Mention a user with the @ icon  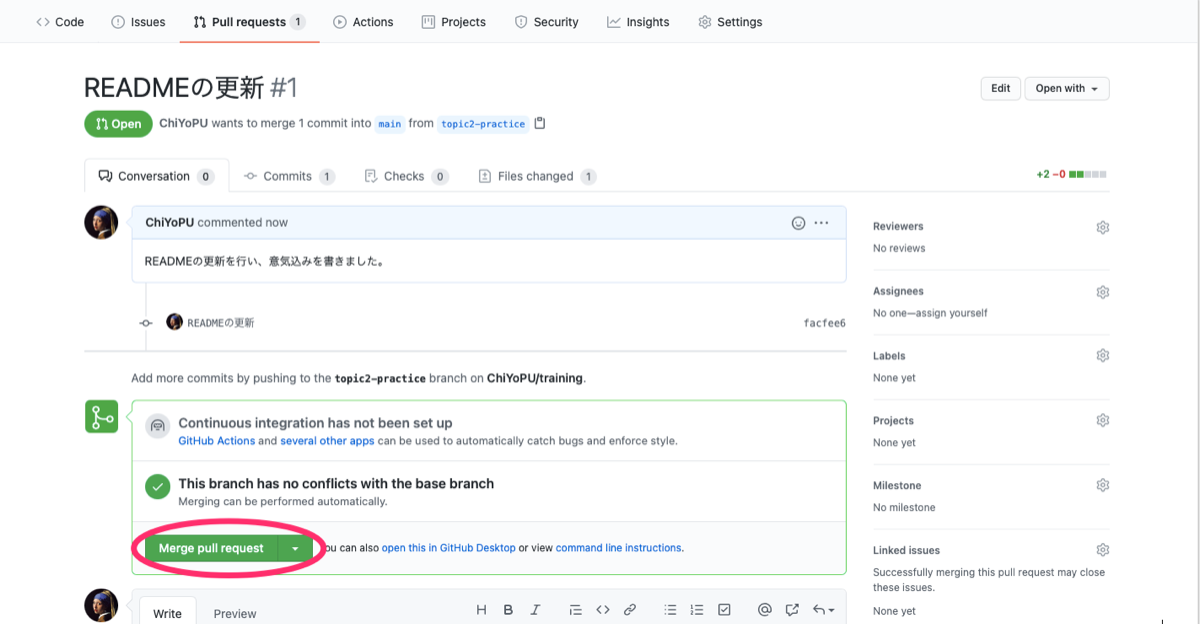[765, 609]
